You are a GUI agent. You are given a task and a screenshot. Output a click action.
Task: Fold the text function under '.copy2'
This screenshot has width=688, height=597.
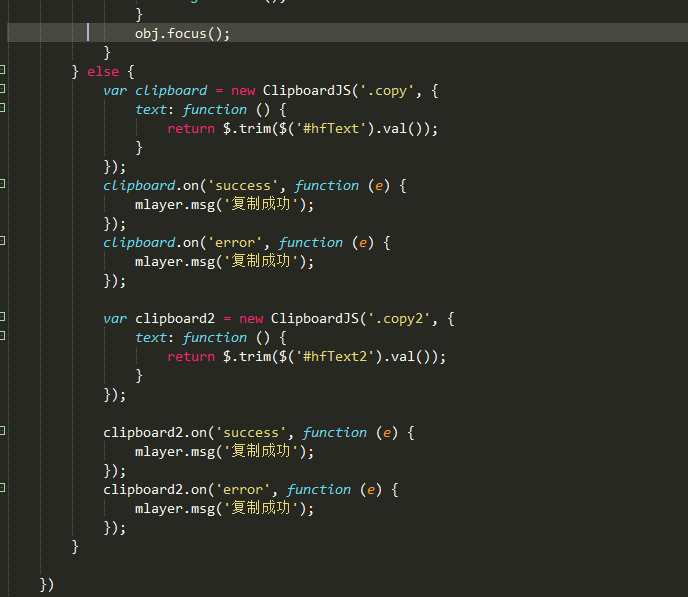click(x=2, y=336)
